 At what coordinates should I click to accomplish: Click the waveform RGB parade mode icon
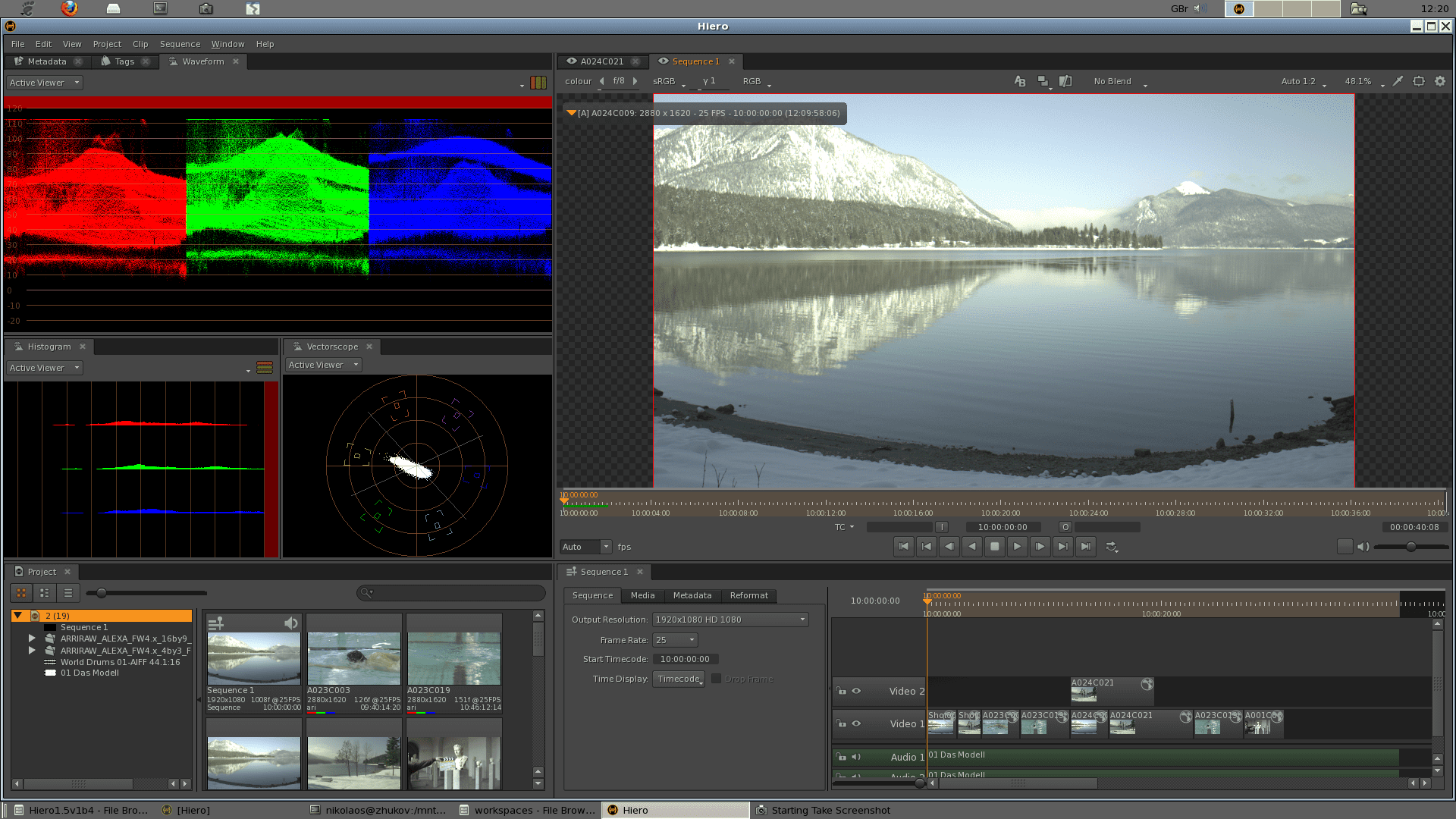click(538, 83)
